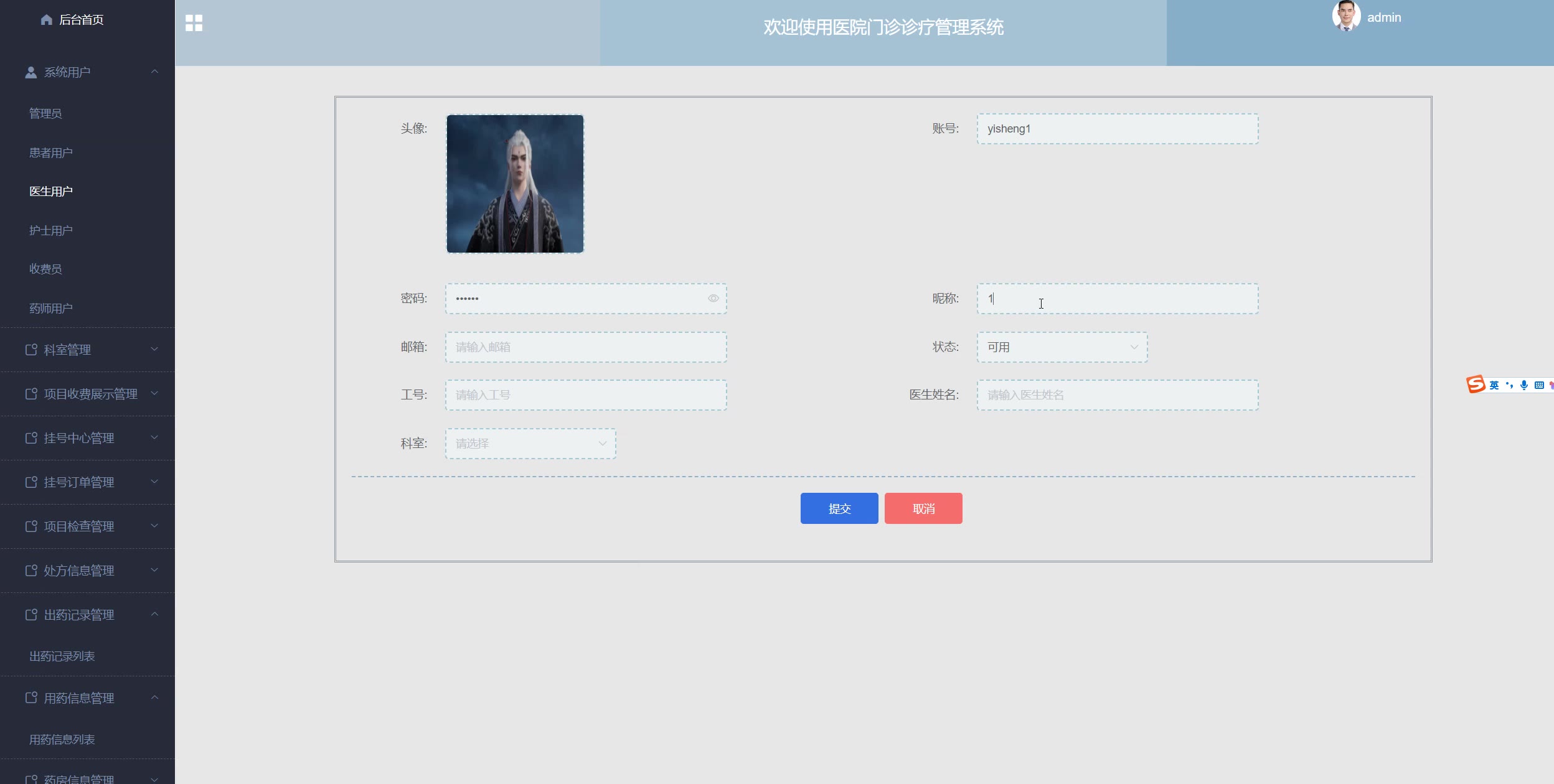This screenshot has width=1554, height=784.
Task: Click the icon beside 项目收费展示管理
Action: pyautogui.click(x=31, y=394)
